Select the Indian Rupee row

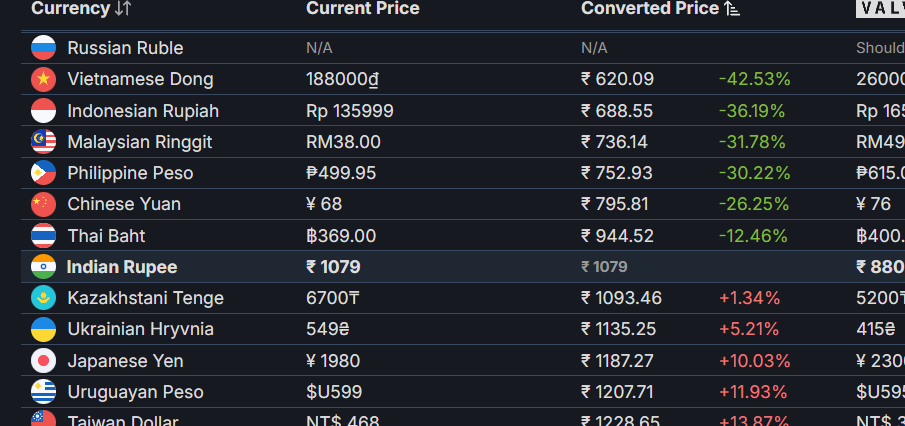[463, 267]
